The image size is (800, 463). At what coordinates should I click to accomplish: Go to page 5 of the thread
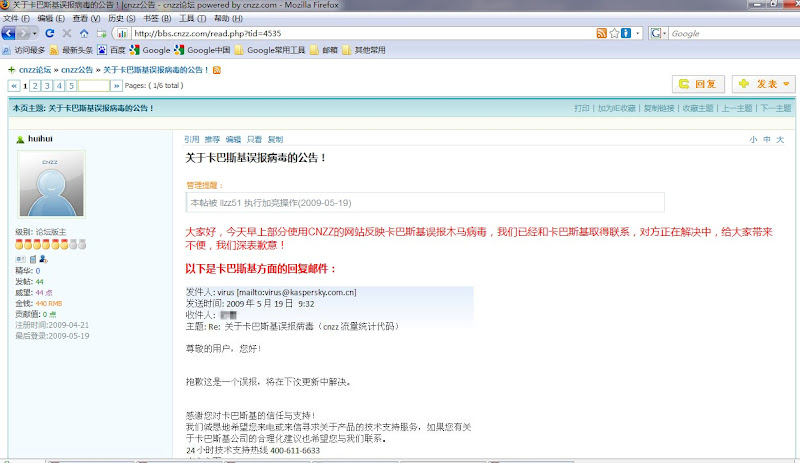point(71,86)
